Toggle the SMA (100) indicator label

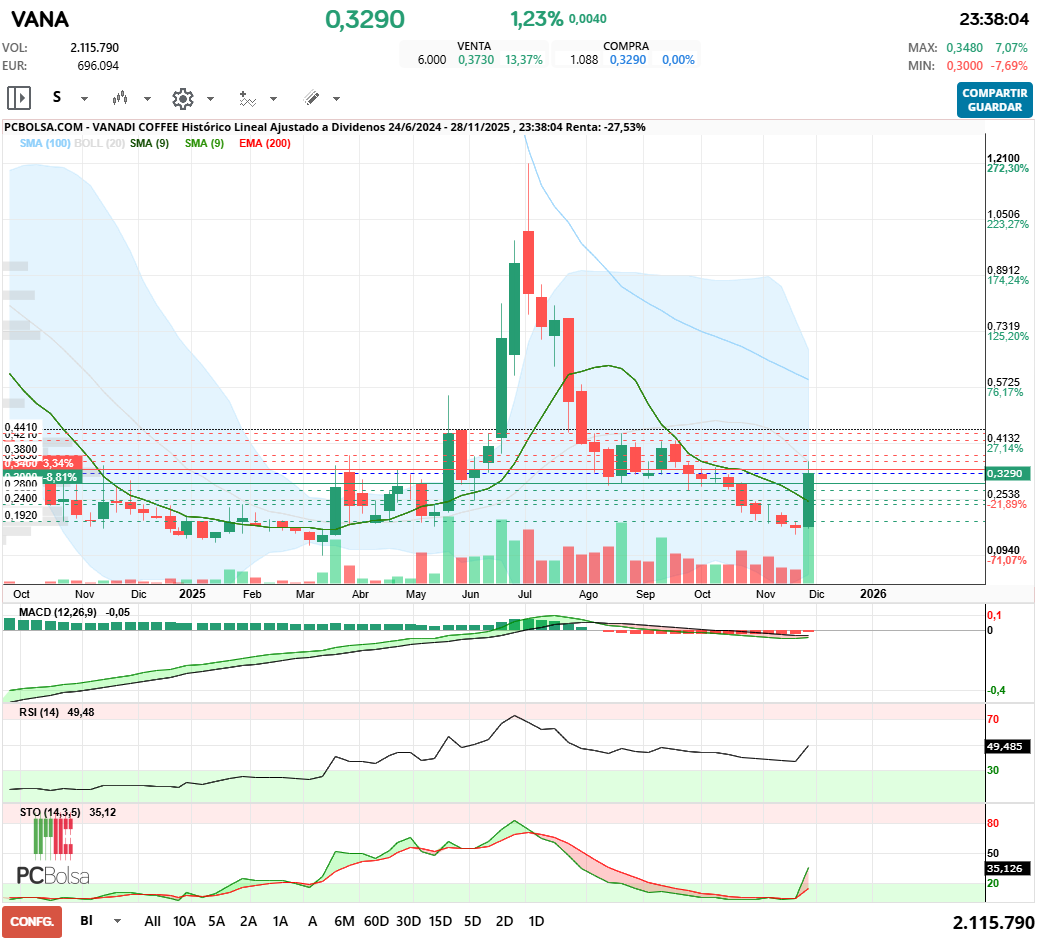click(x=45, y=143)
